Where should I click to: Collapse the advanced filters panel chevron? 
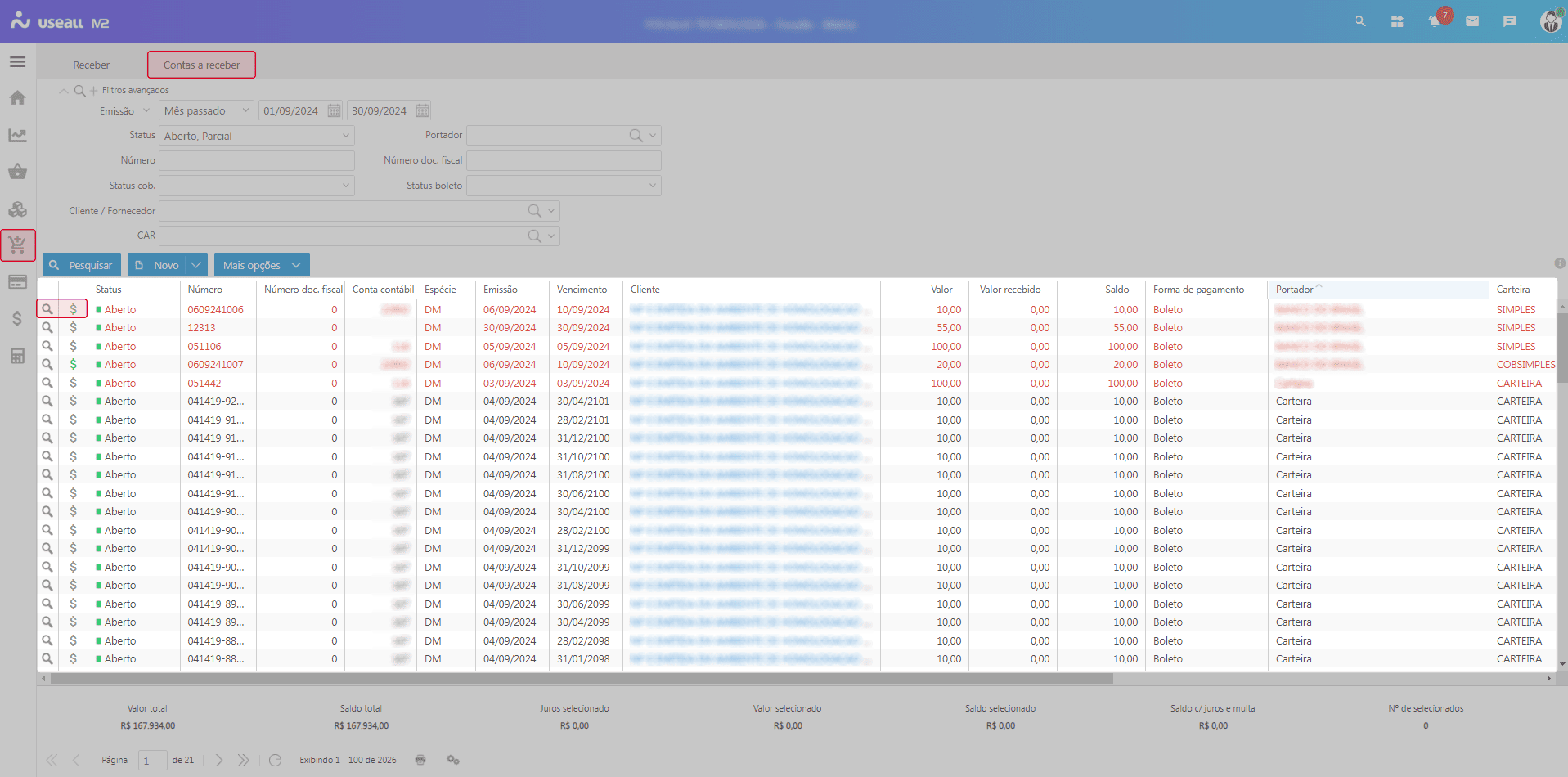point(63,91)
